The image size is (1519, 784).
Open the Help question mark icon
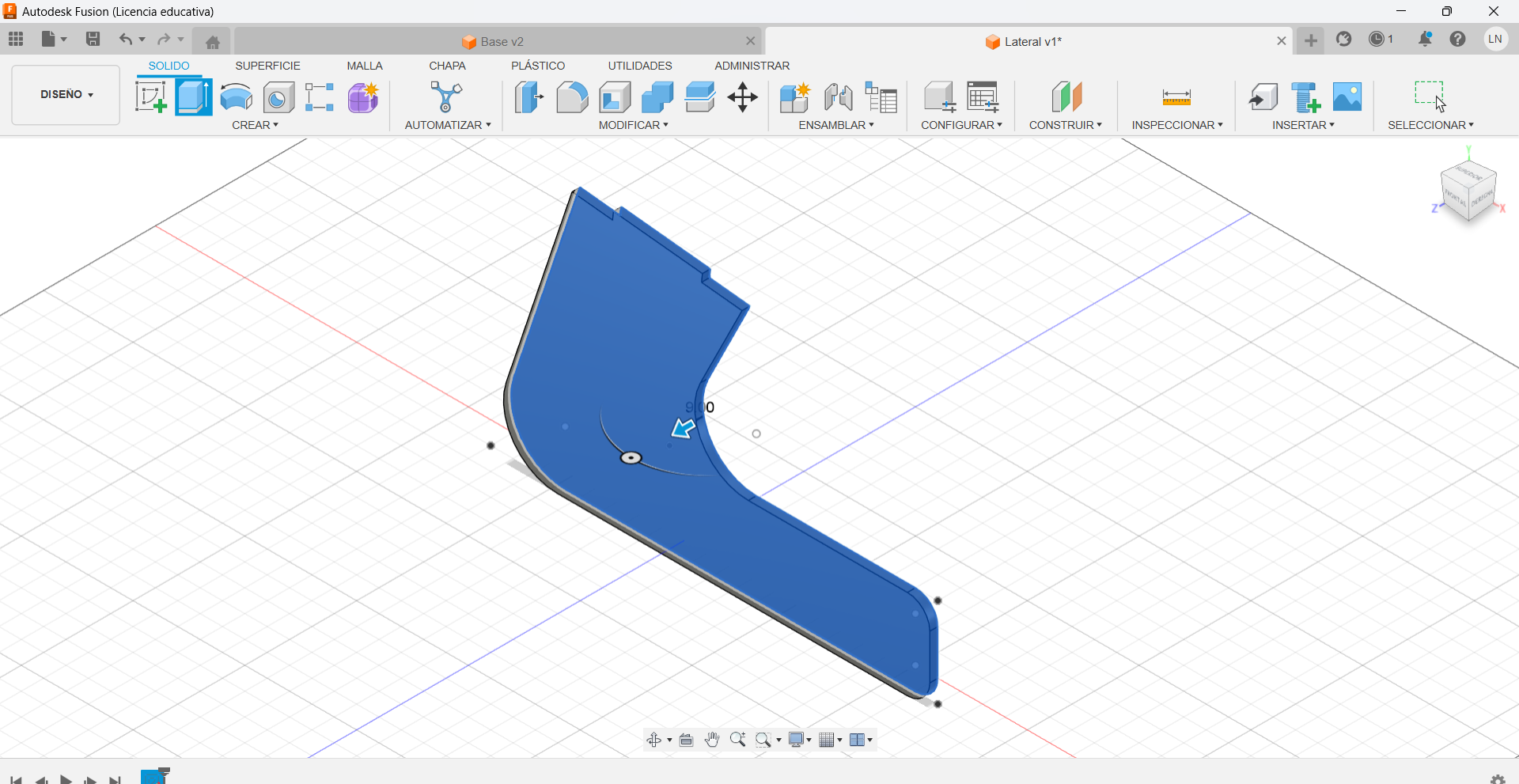[1458, 39]
